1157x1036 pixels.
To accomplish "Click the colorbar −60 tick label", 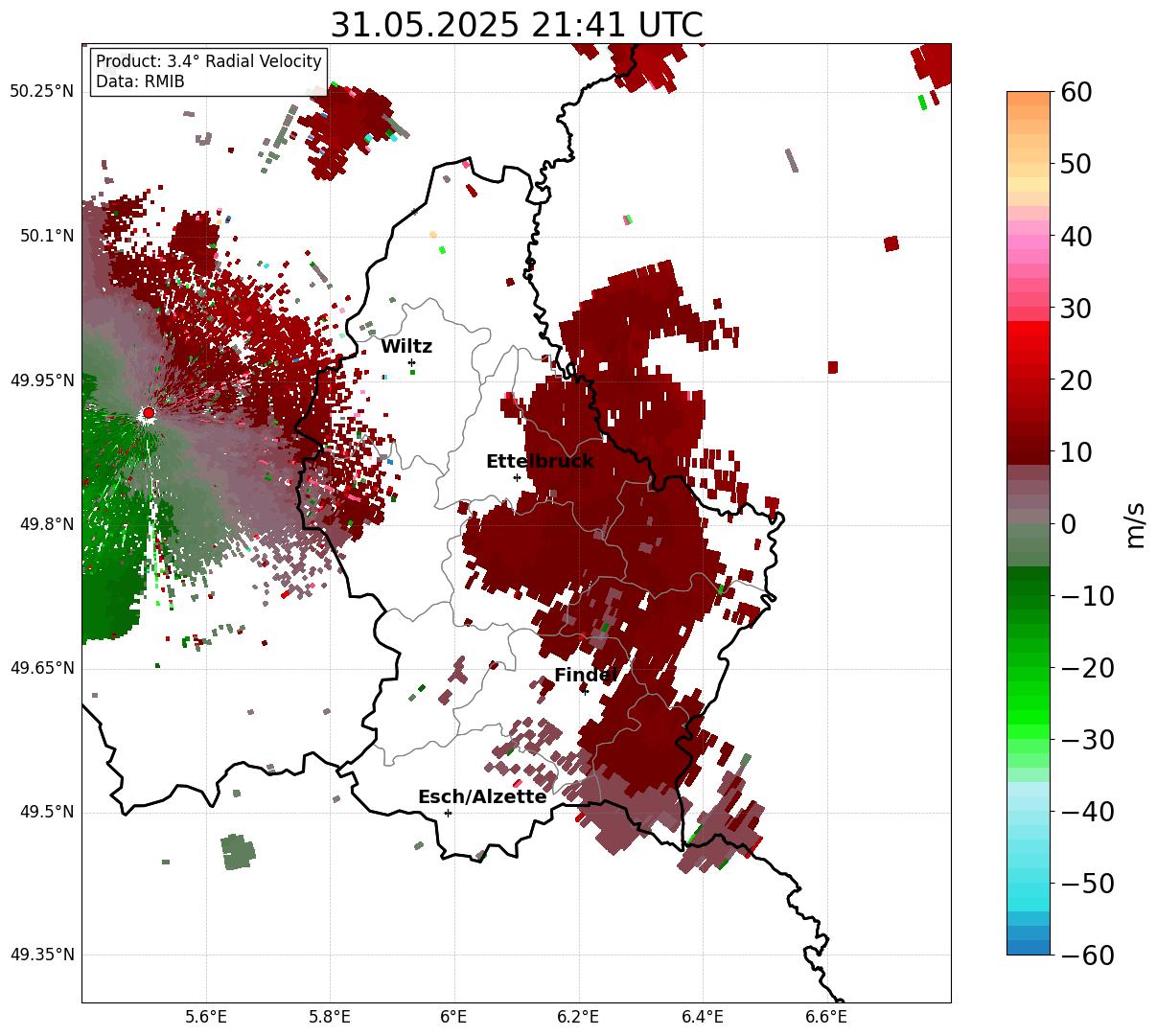I will (x=1087, y=955).
